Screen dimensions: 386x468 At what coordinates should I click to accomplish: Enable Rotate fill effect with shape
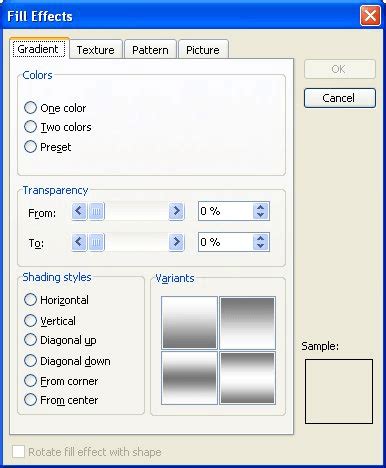[x=18, y=452]
